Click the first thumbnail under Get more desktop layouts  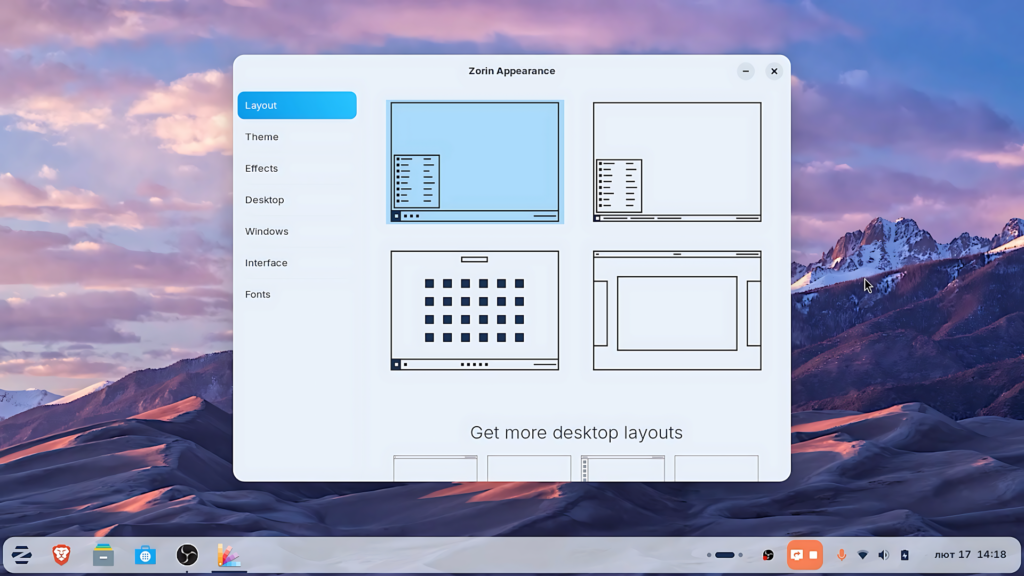(x=435, y=468)
